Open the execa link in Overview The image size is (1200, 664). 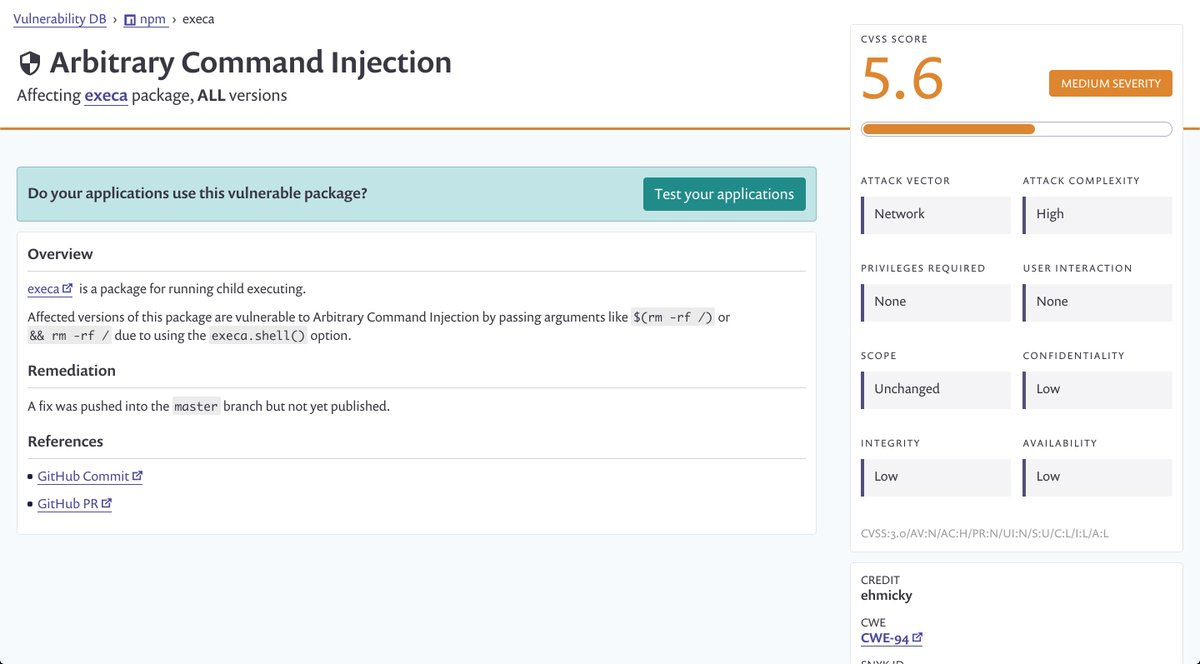click(x=43, y=289)
